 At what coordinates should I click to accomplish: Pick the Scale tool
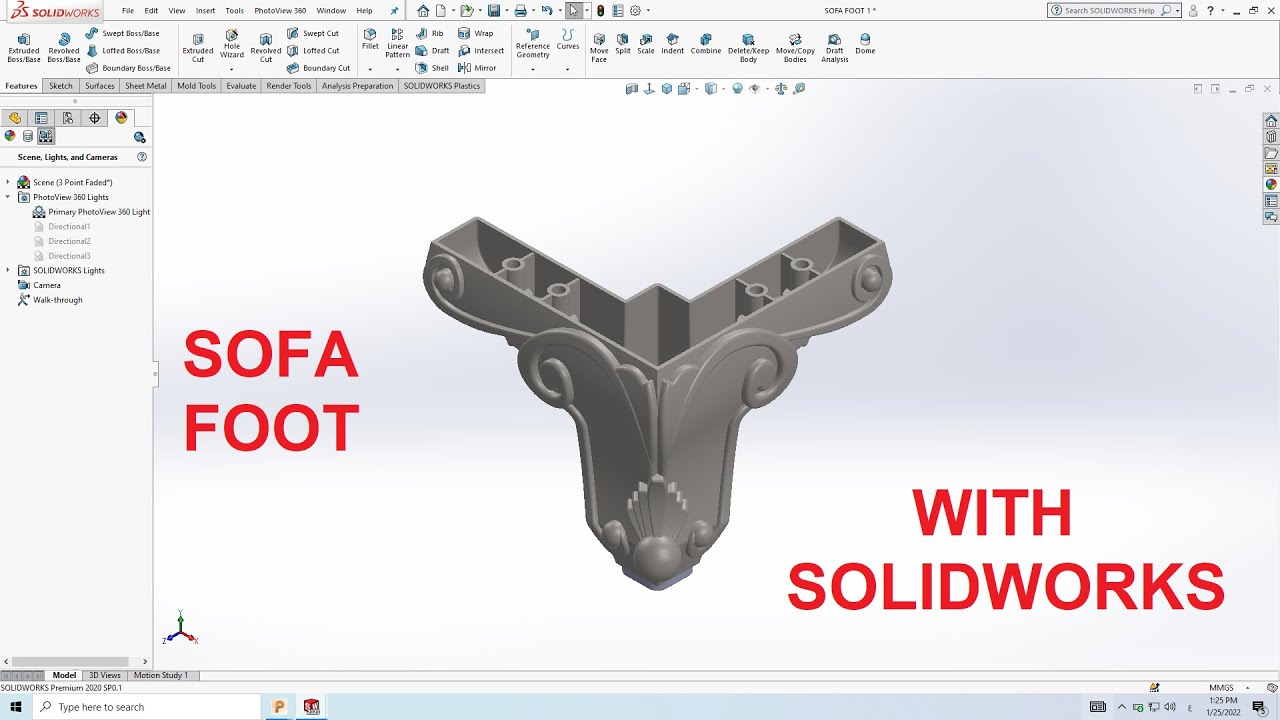click(x=646, y=43)
